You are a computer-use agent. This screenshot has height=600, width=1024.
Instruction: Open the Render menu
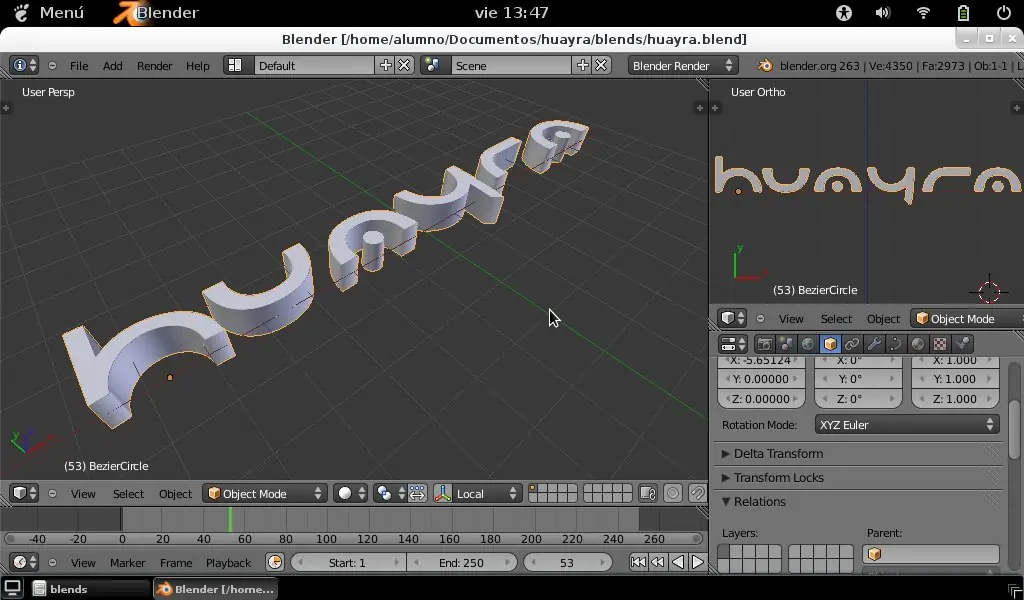point(155,65)
